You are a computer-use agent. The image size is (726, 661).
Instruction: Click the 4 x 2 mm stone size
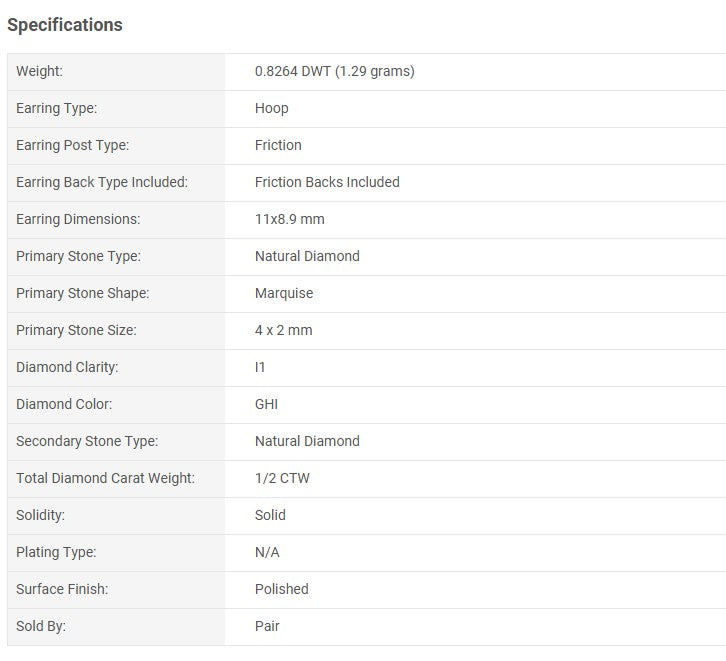click(283, 330)
